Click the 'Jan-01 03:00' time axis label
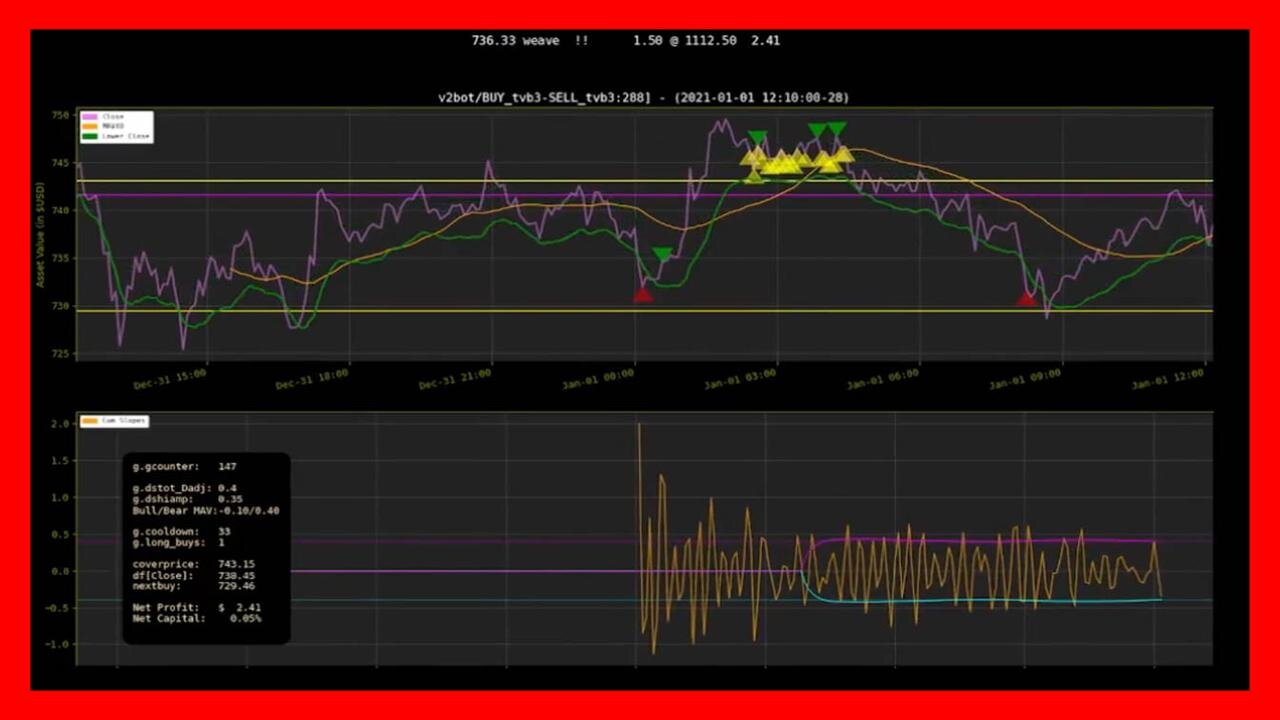This screenshot has width=1280, height=720. [x=740, y=381]
